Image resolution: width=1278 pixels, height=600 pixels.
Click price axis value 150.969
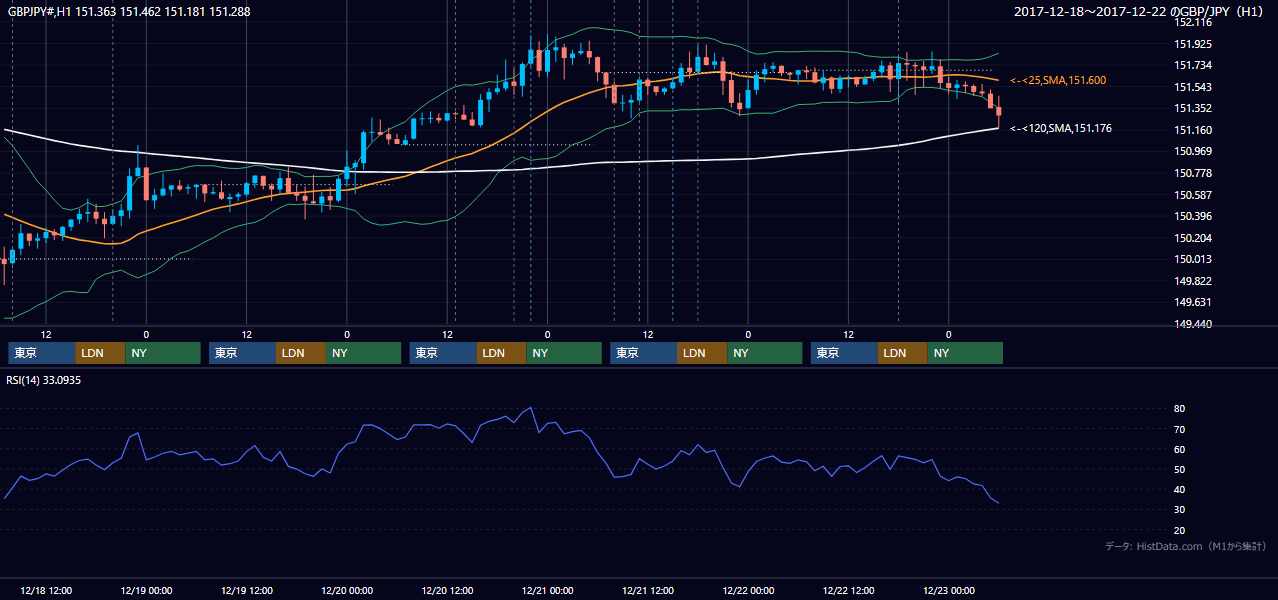(x=1192, y=151)
